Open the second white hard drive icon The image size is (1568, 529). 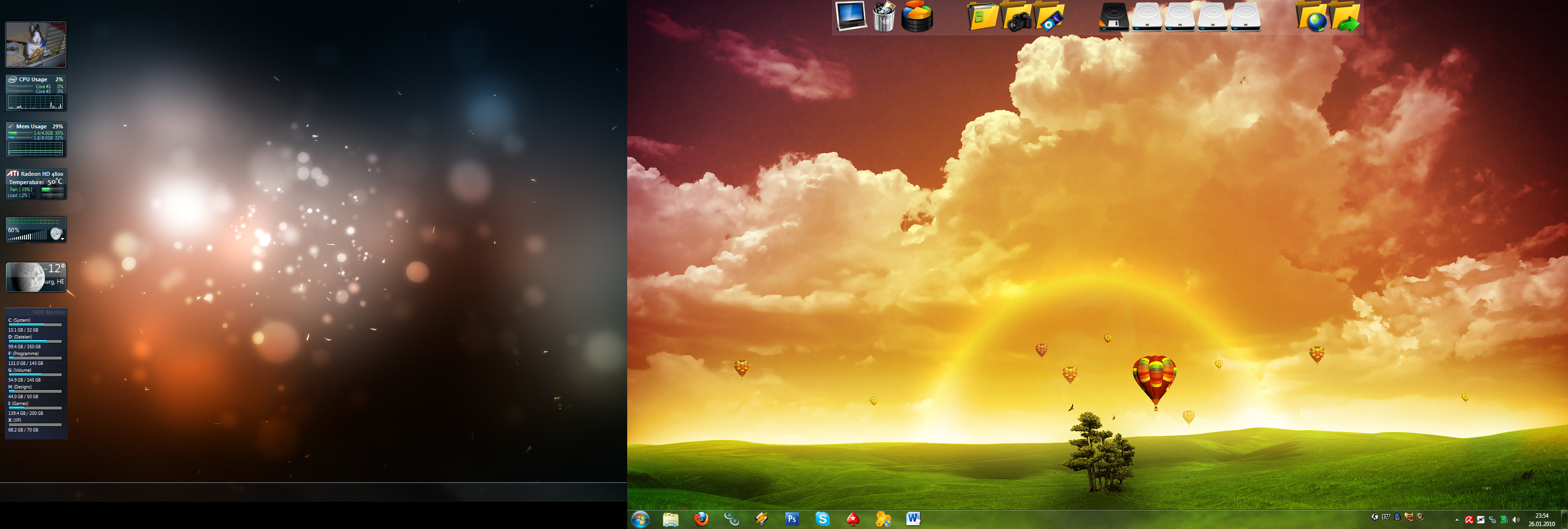[x=1180, y=17]
